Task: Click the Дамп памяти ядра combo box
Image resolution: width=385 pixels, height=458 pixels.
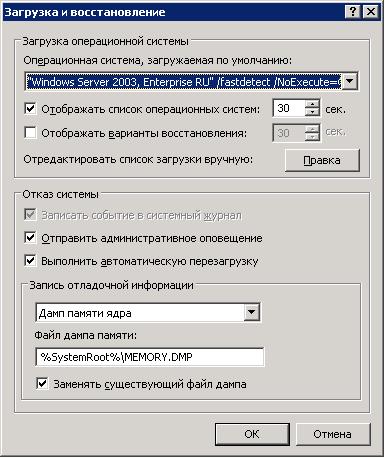Action: point(148,312)
